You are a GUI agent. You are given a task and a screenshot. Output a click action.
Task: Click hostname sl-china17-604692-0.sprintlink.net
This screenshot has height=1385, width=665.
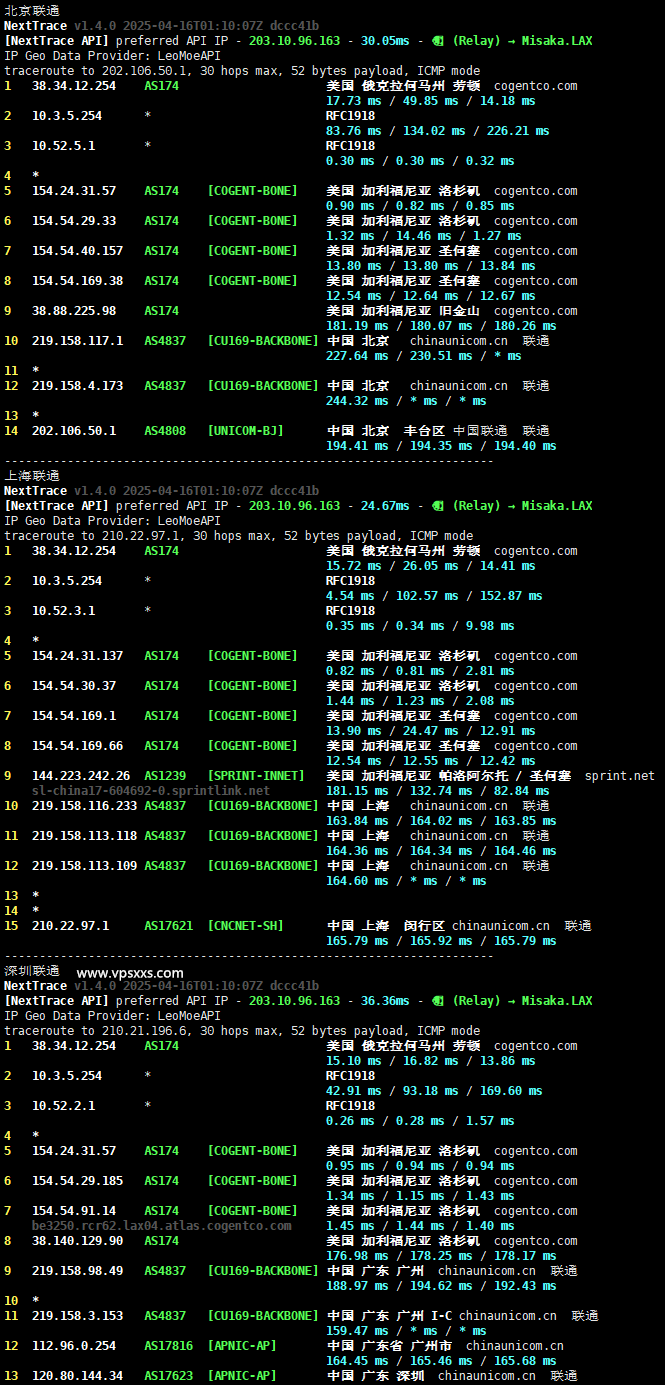pyautogui.click(x=151, y=791)
